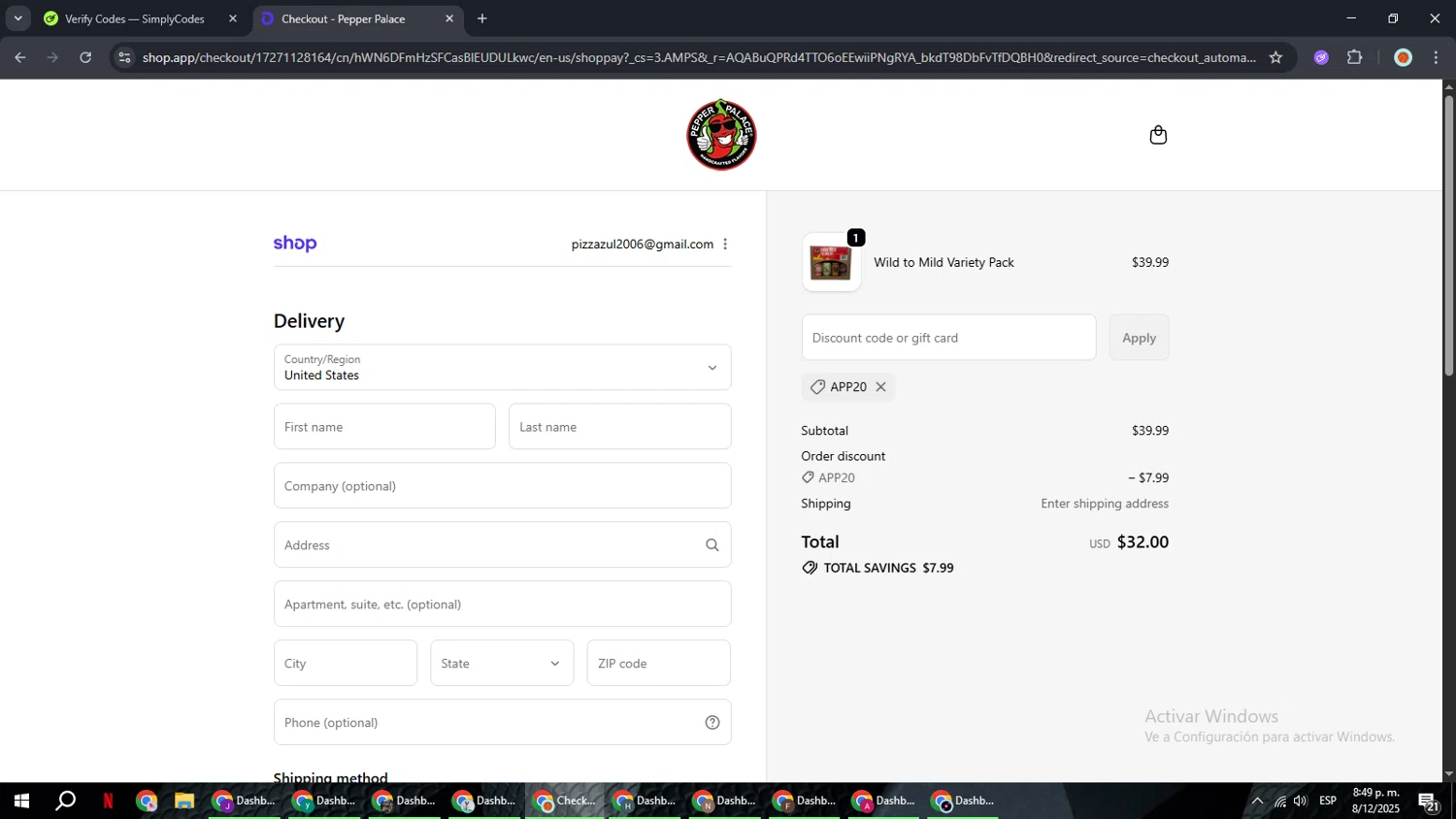Click the TOTAL SAVINGS $7.99 text
Viewport: 1456px width, 819px height.
click(x=888, y=569)
